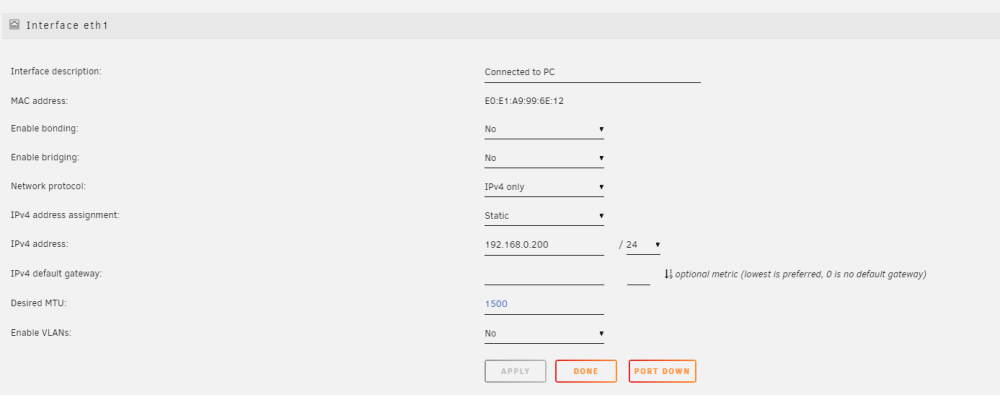1000x395 pixels.
Task: Collapse the Interface eth1 section icon
Action: click(x=14, y=26)
